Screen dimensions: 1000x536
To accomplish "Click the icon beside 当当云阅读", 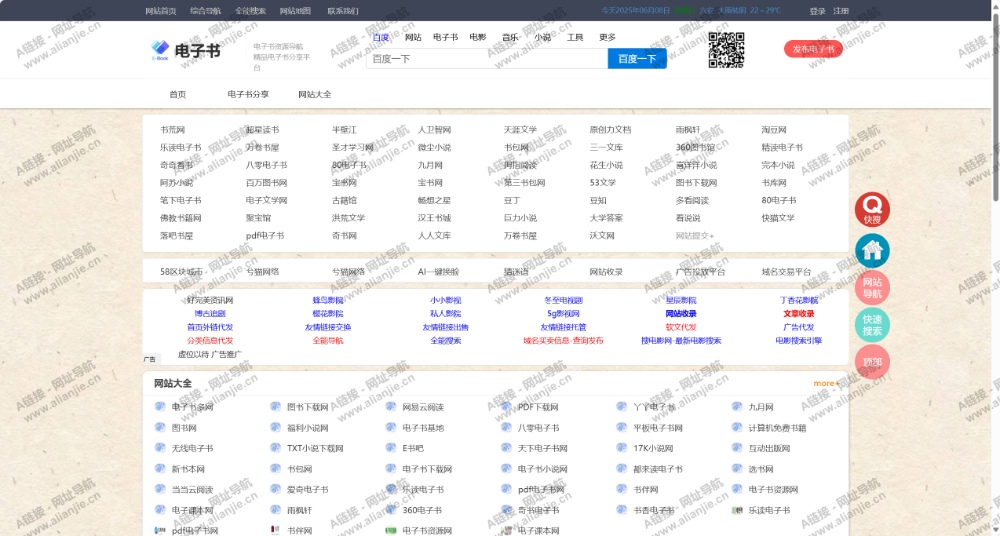I will (160, 489).
